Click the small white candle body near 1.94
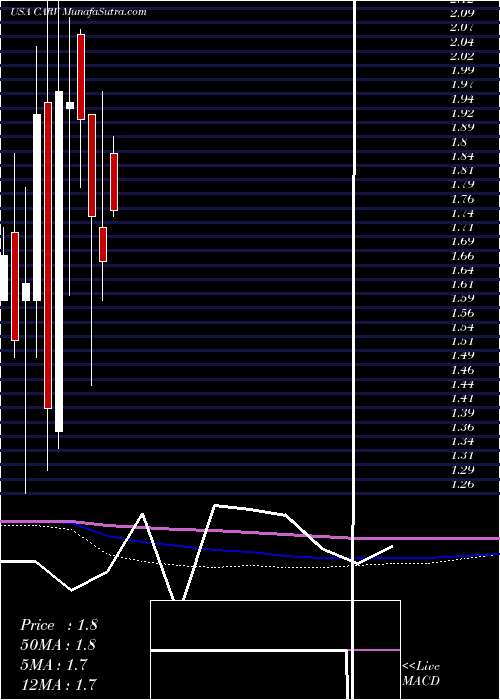Screen dimensions: 500x700 click(70, 105)
